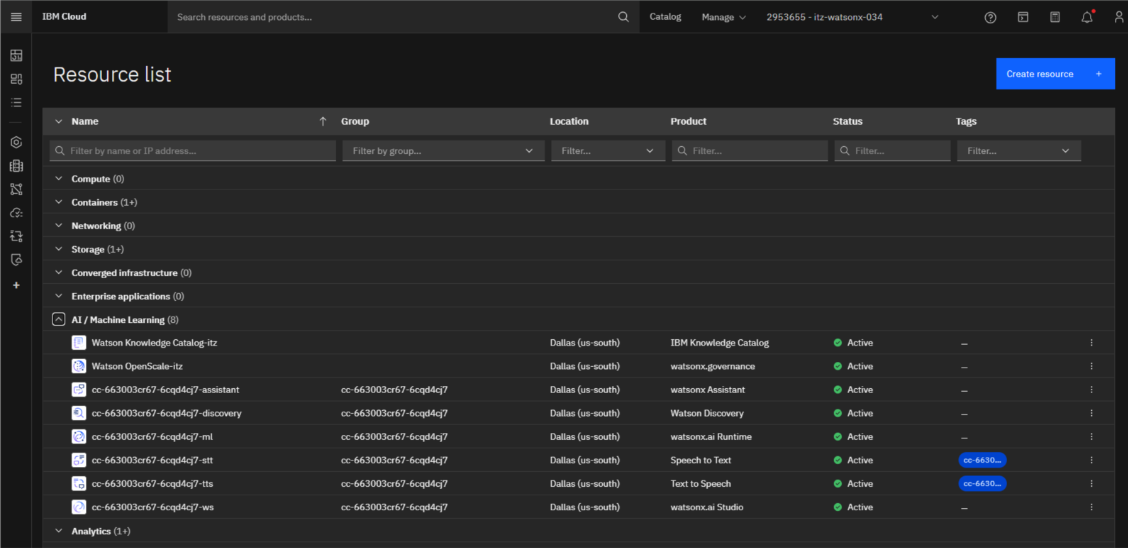Click the watsonx.ai Runtime product cell
Screen dimensions: 1128x548
[x=711, y=437]
